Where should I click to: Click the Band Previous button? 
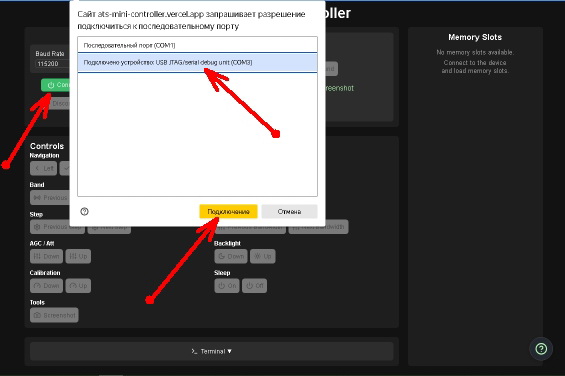[x=50, y=198]
